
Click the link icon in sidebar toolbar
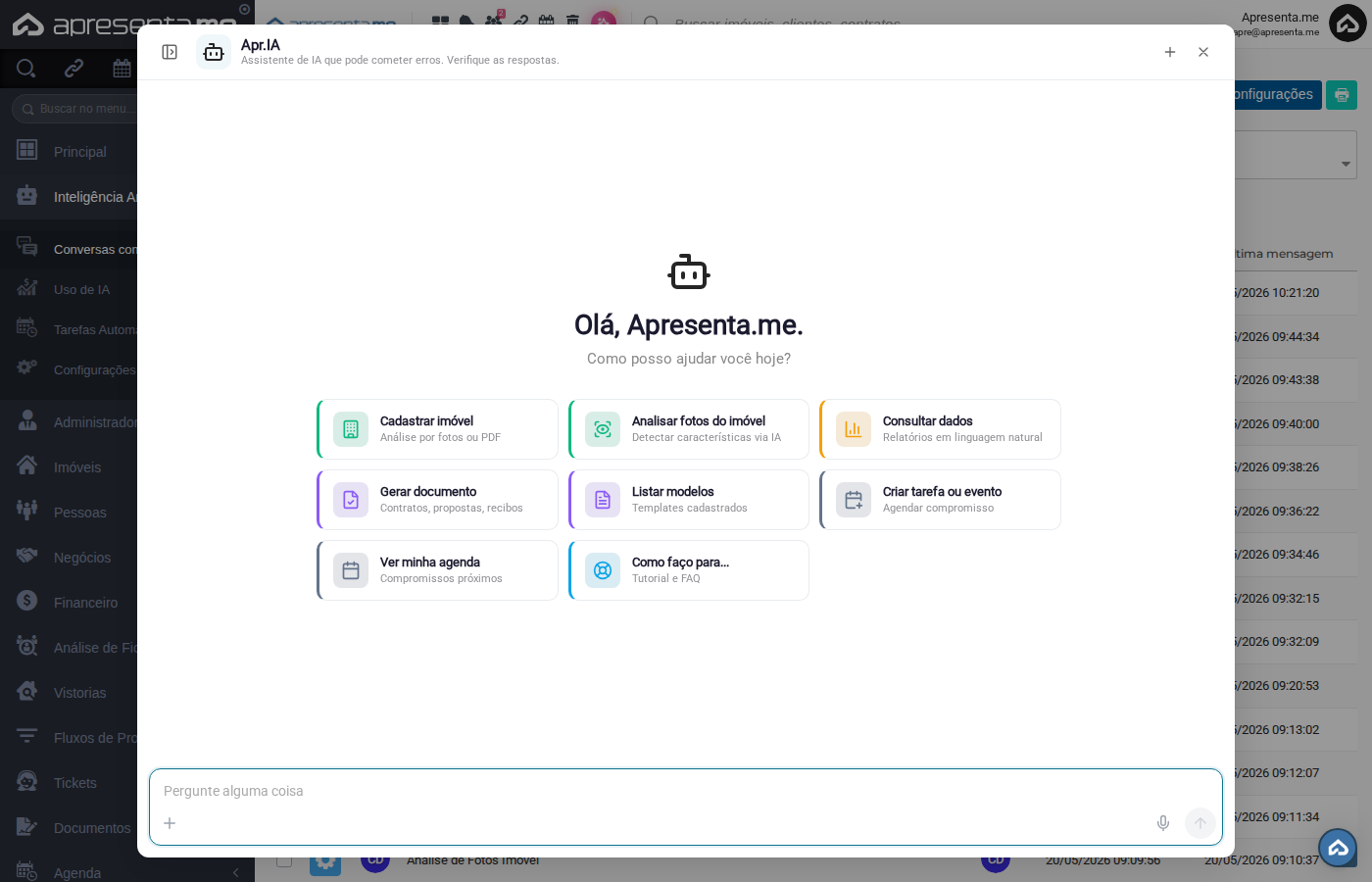[74, 69]
